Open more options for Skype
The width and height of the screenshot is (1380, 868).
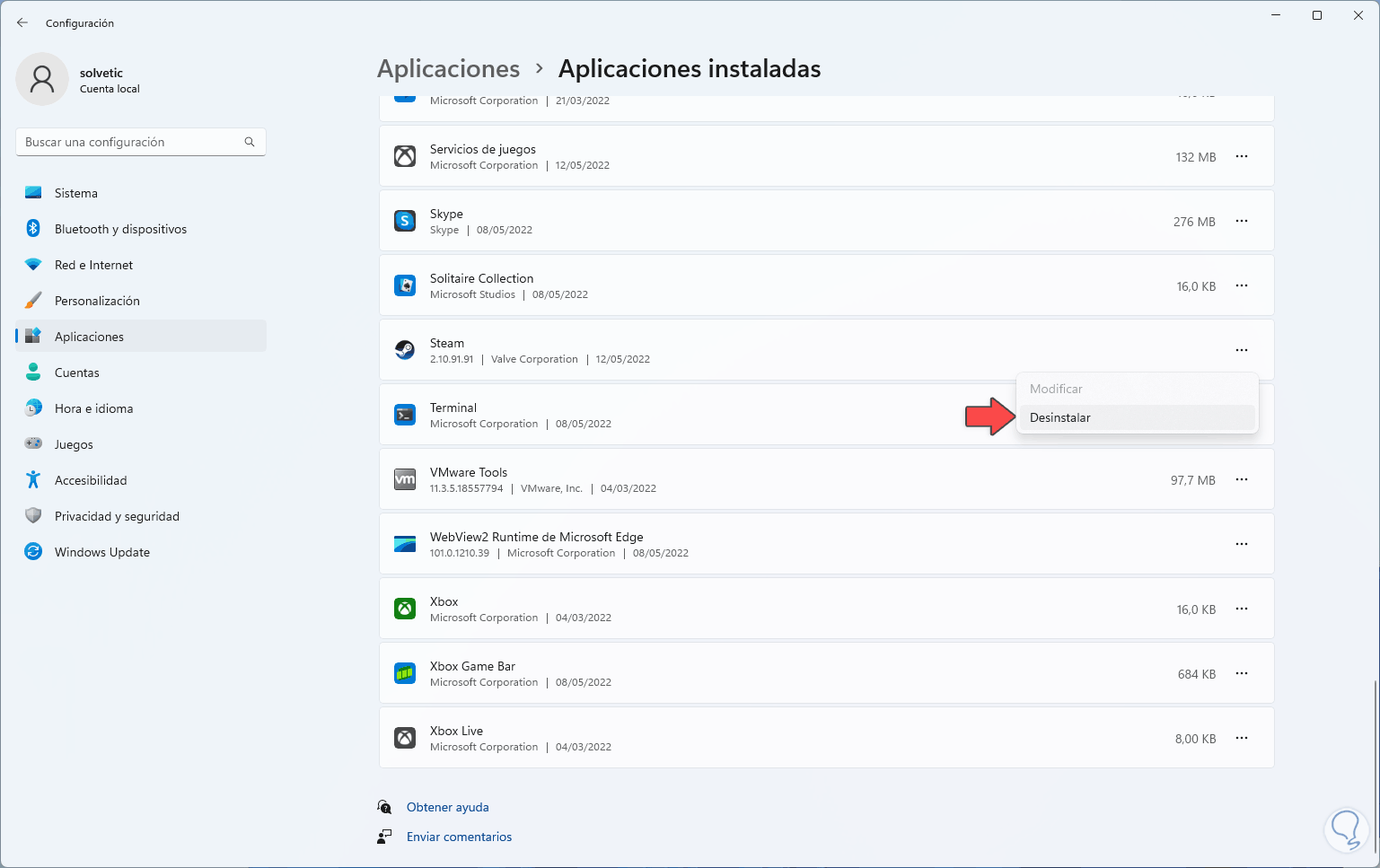1242,221
